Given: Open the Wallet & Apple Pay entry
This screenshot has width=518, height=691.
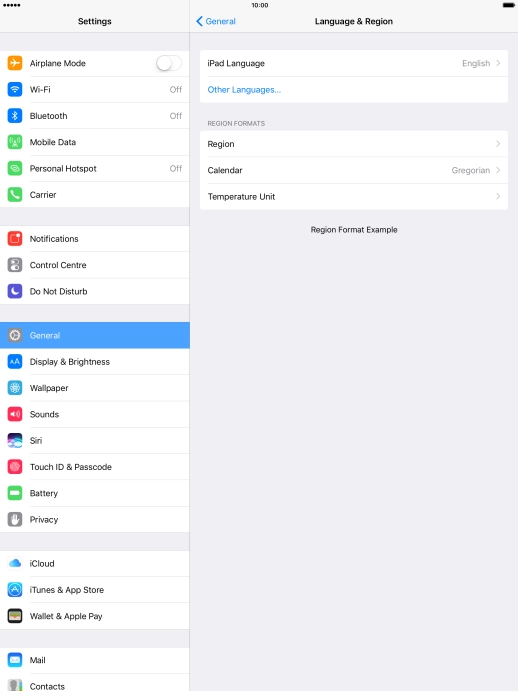Looking at the screenshot, I should point(95,616).
